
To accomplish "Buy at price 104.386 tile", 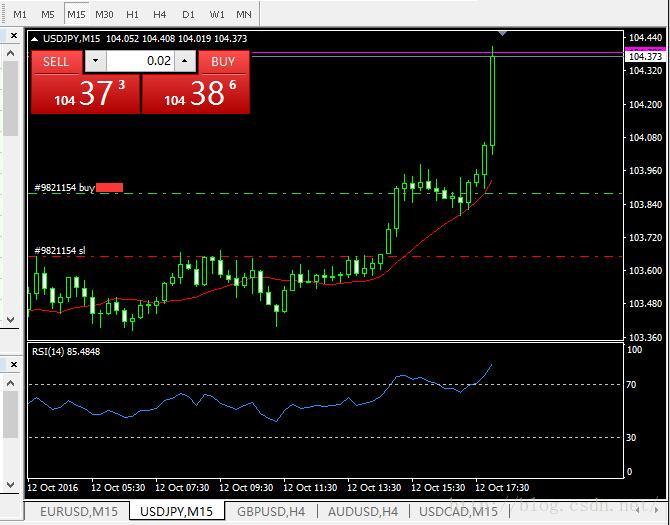I will tap(195, 94).
